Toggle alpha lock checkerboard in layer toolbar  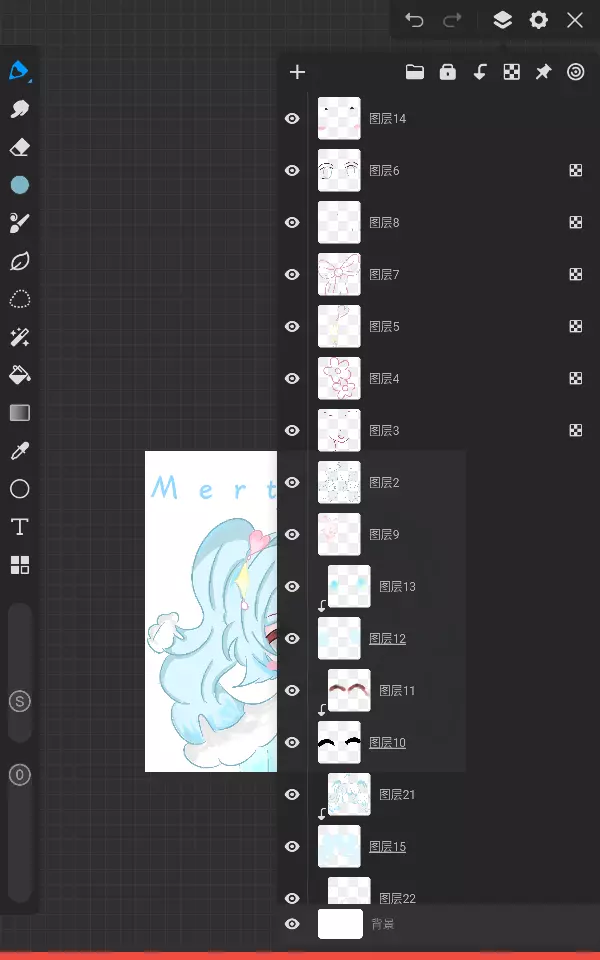[x=512, y=72]
